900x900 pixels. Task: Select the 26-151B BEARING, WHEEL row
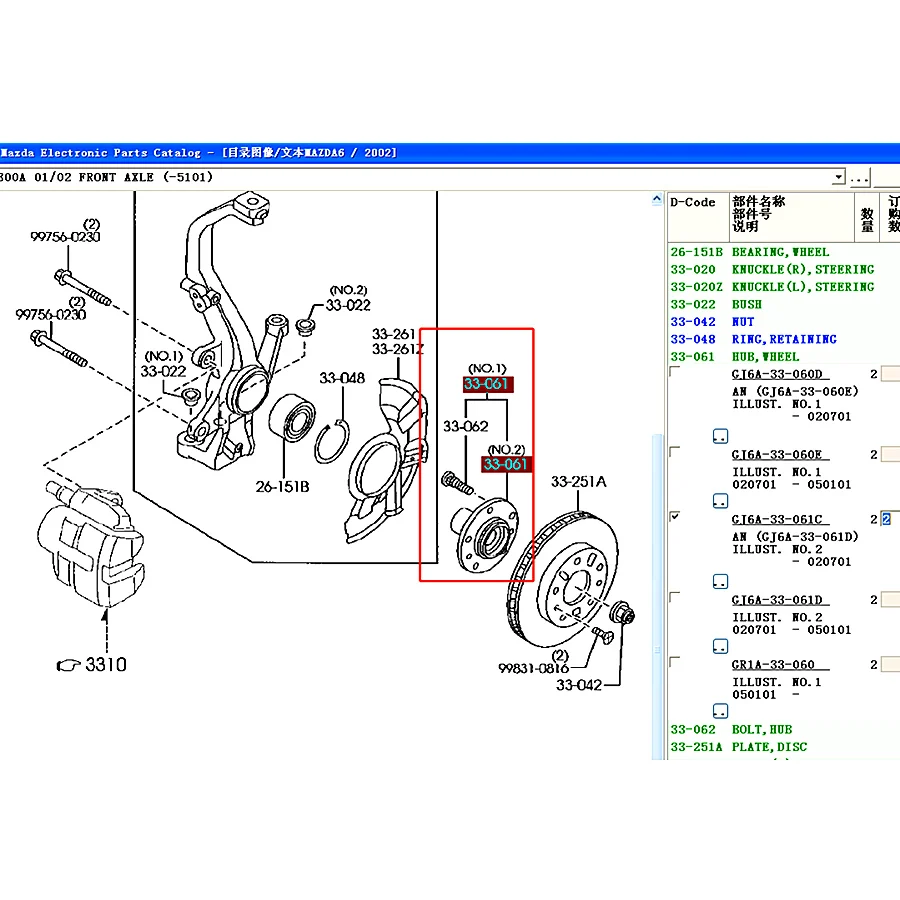pos(783,252)
